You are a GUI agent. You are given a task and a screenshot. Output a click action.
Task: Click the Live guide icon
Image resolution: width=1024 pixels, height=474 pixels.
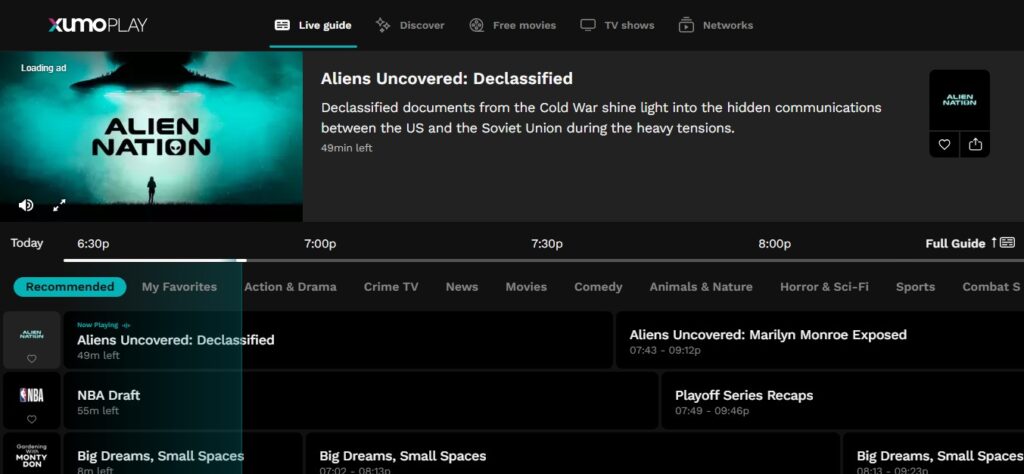coord(282,25)
